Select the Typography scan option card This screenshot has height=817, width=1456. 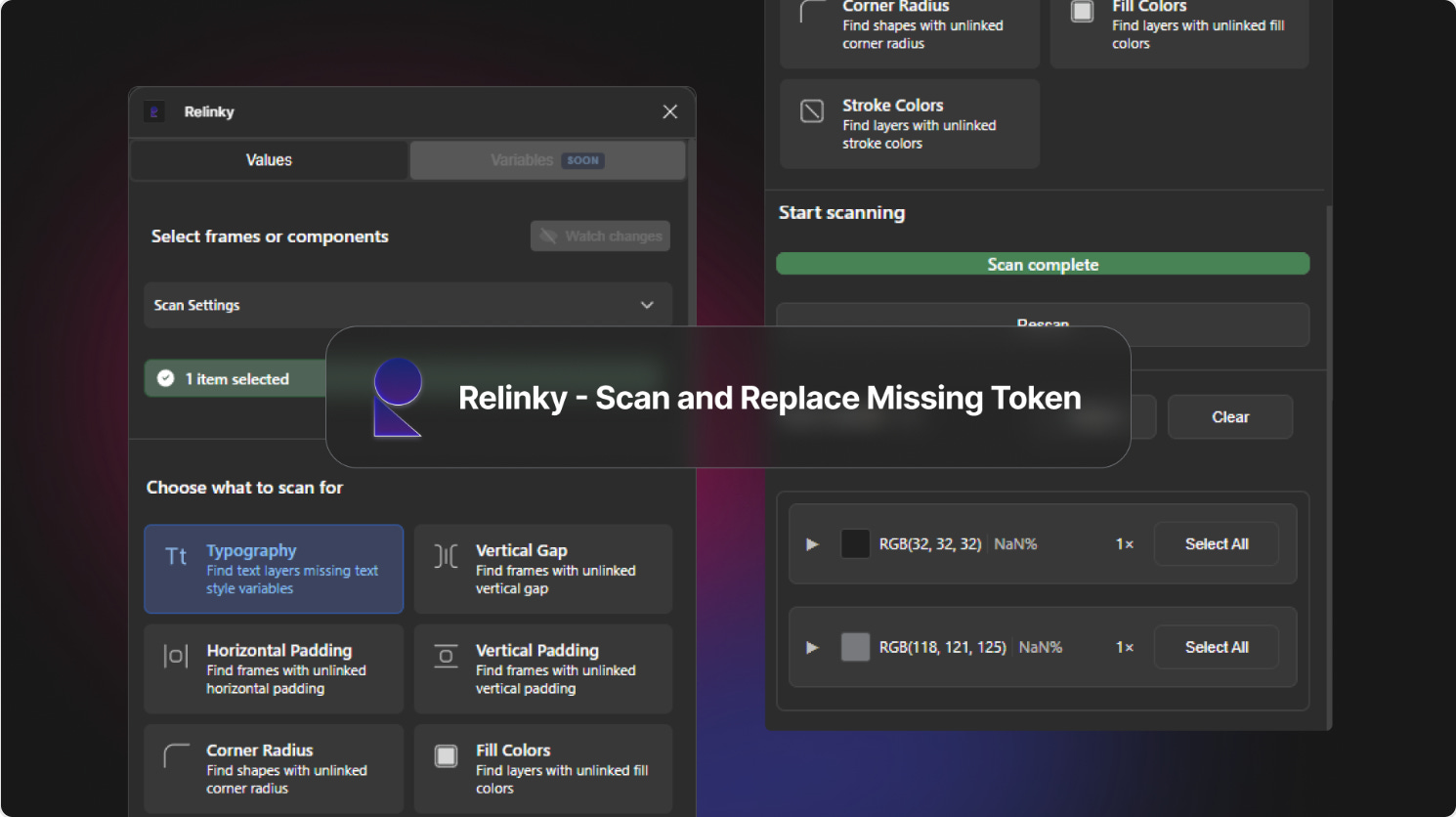[274, 569]
